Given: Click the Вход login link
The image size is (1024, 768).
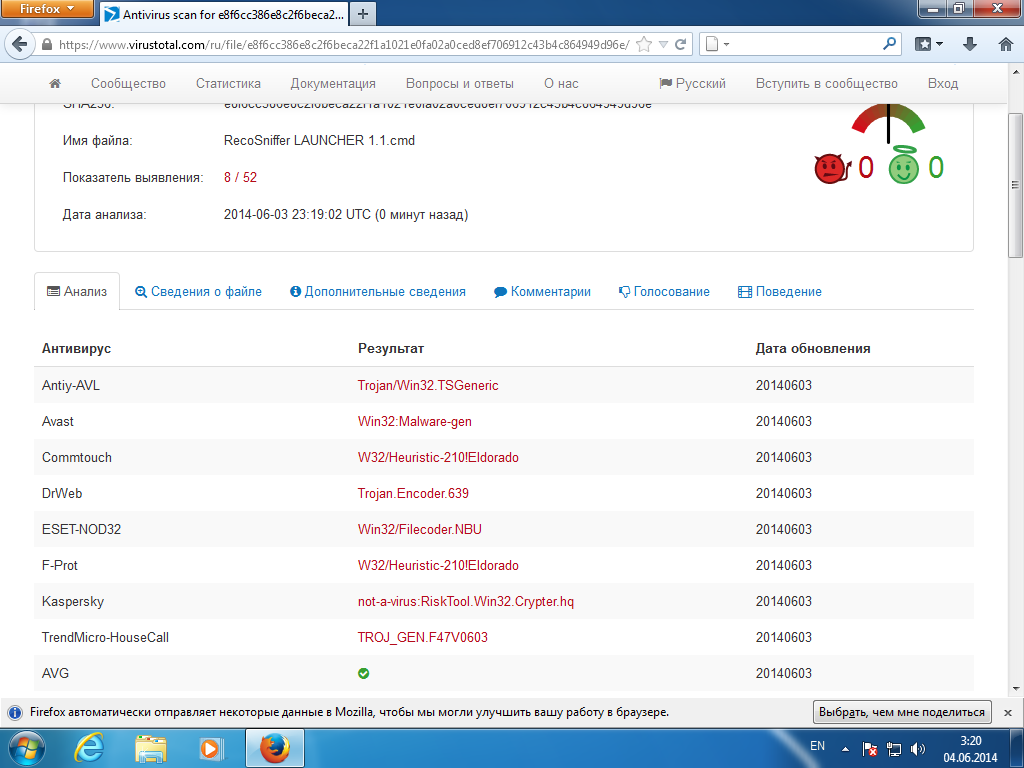Looking at the screenshot, I should (942, 84).
